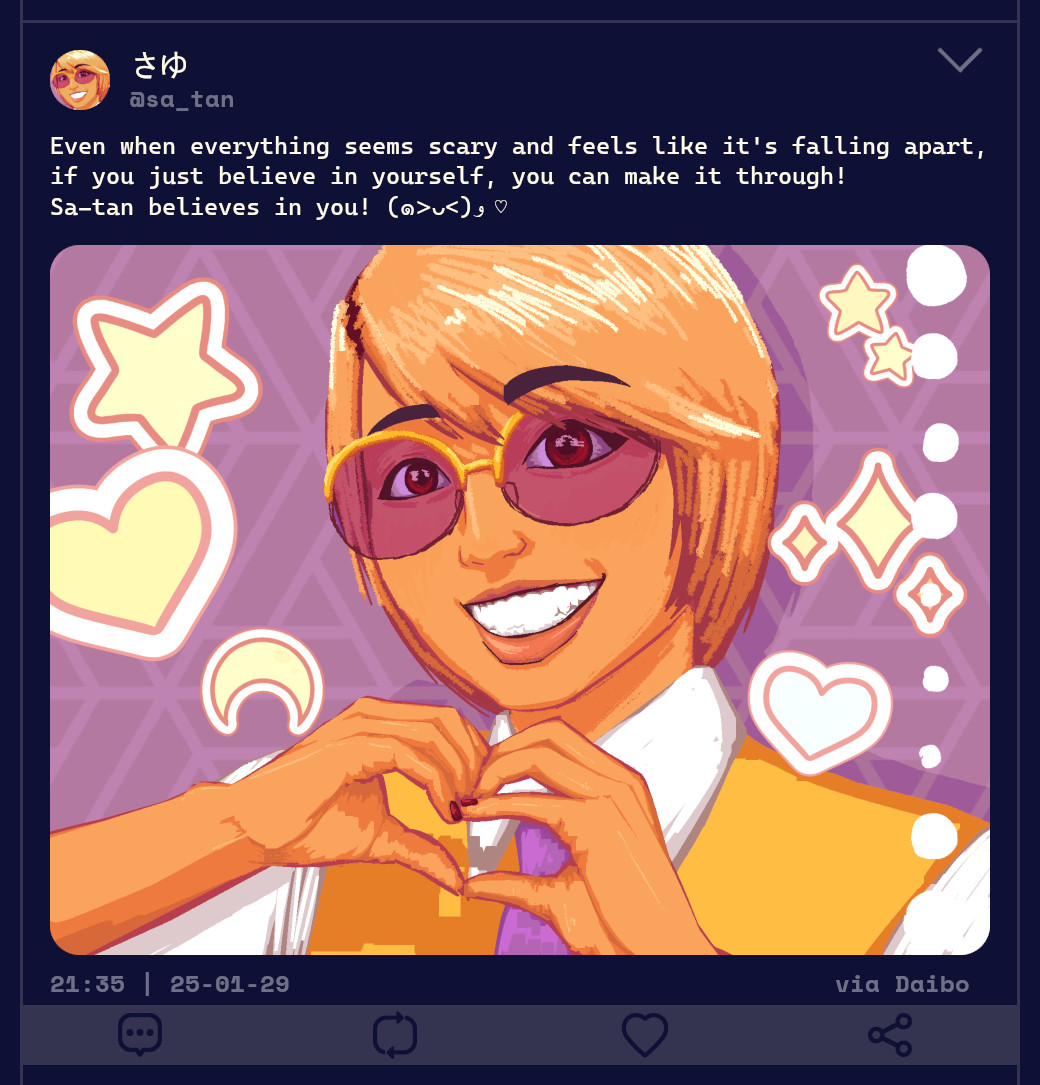The height and width of the screenshot is (1085, 1040).
Task: Click the 25-01-29 post date
Action: point(230,984)
